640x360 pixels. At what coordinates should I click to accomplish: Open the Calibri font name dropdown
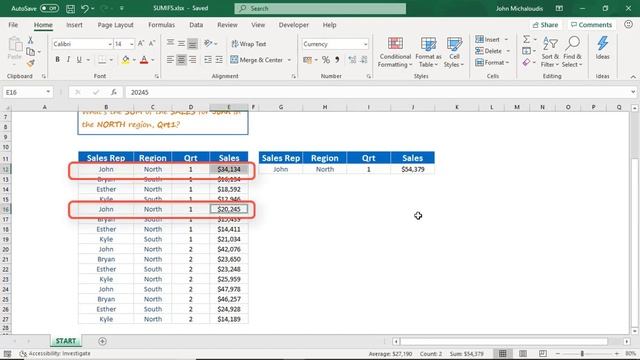[x=110, y=44]
